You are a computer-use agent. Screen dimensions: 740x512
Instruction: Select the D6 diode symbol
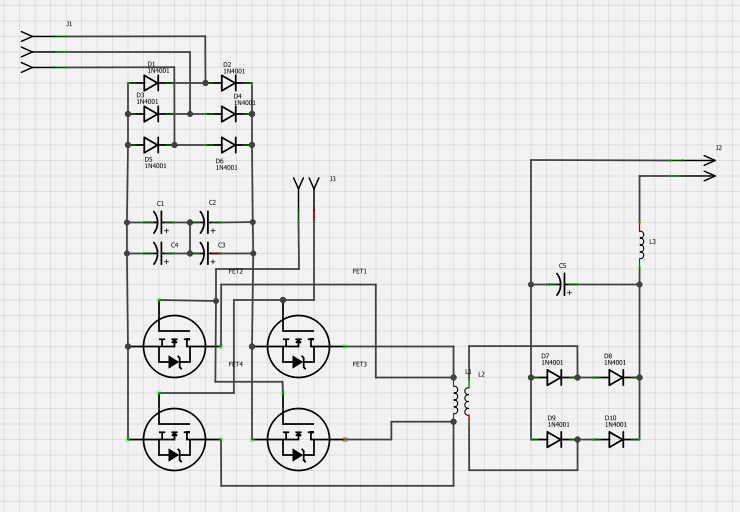(228, 145)
